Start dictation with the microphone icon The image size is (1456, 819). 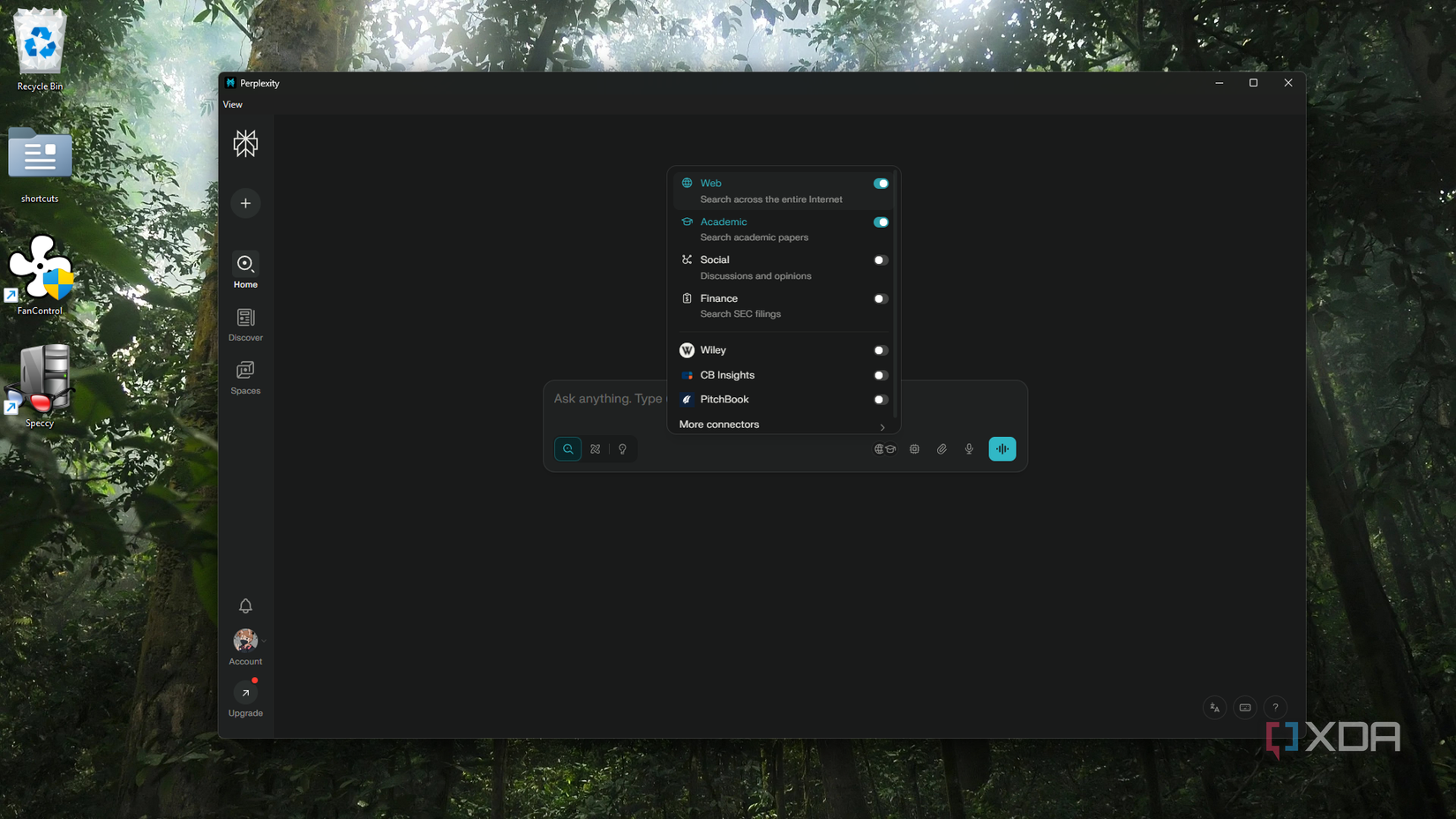click(969, 449)
